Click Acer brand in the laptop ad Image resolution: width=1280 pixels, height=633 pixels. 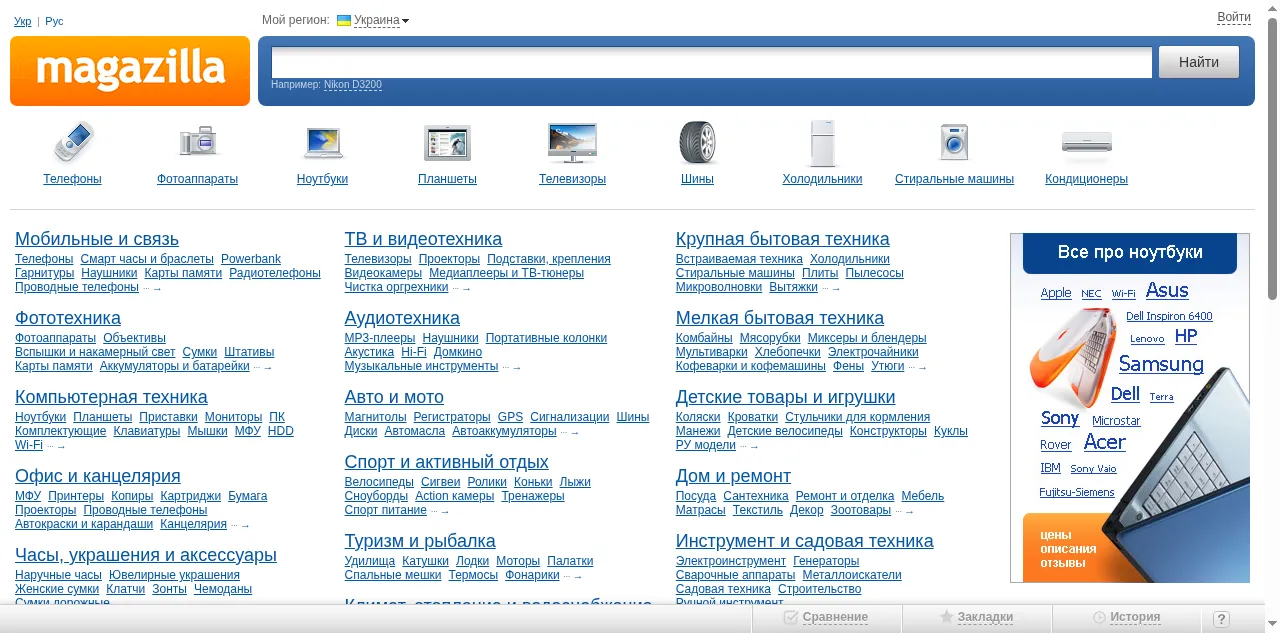pos(1104,442)
